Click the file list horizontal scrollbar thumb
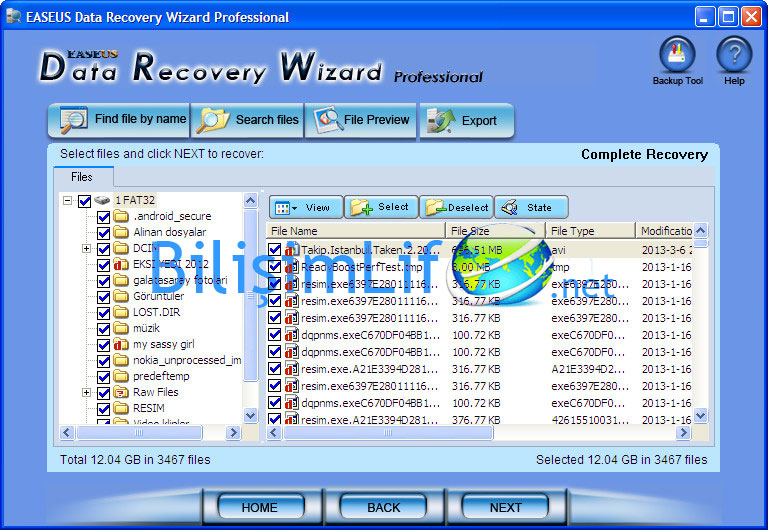 388,433
